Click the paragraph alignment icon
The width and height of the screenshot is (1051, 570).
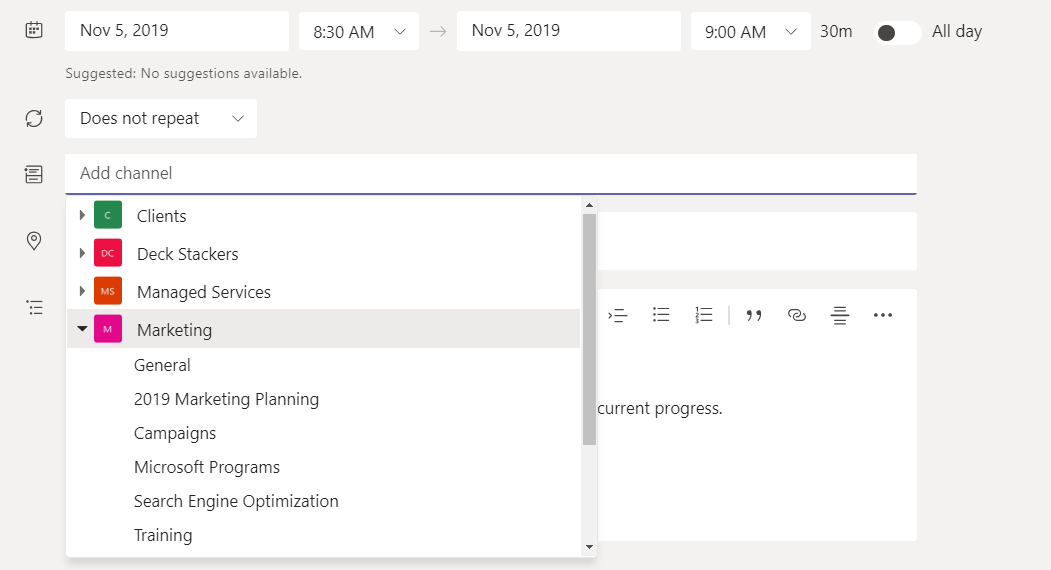[840, 315]
